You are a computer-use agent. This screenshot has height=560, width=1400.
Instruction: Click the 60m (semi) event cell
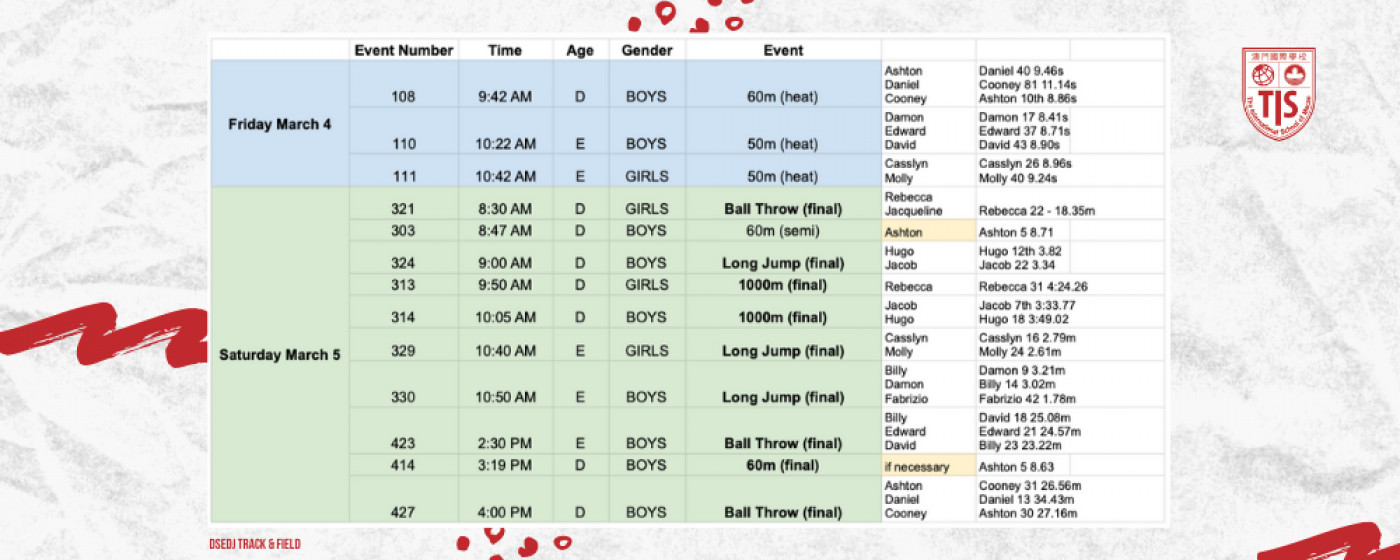point(782,230)
